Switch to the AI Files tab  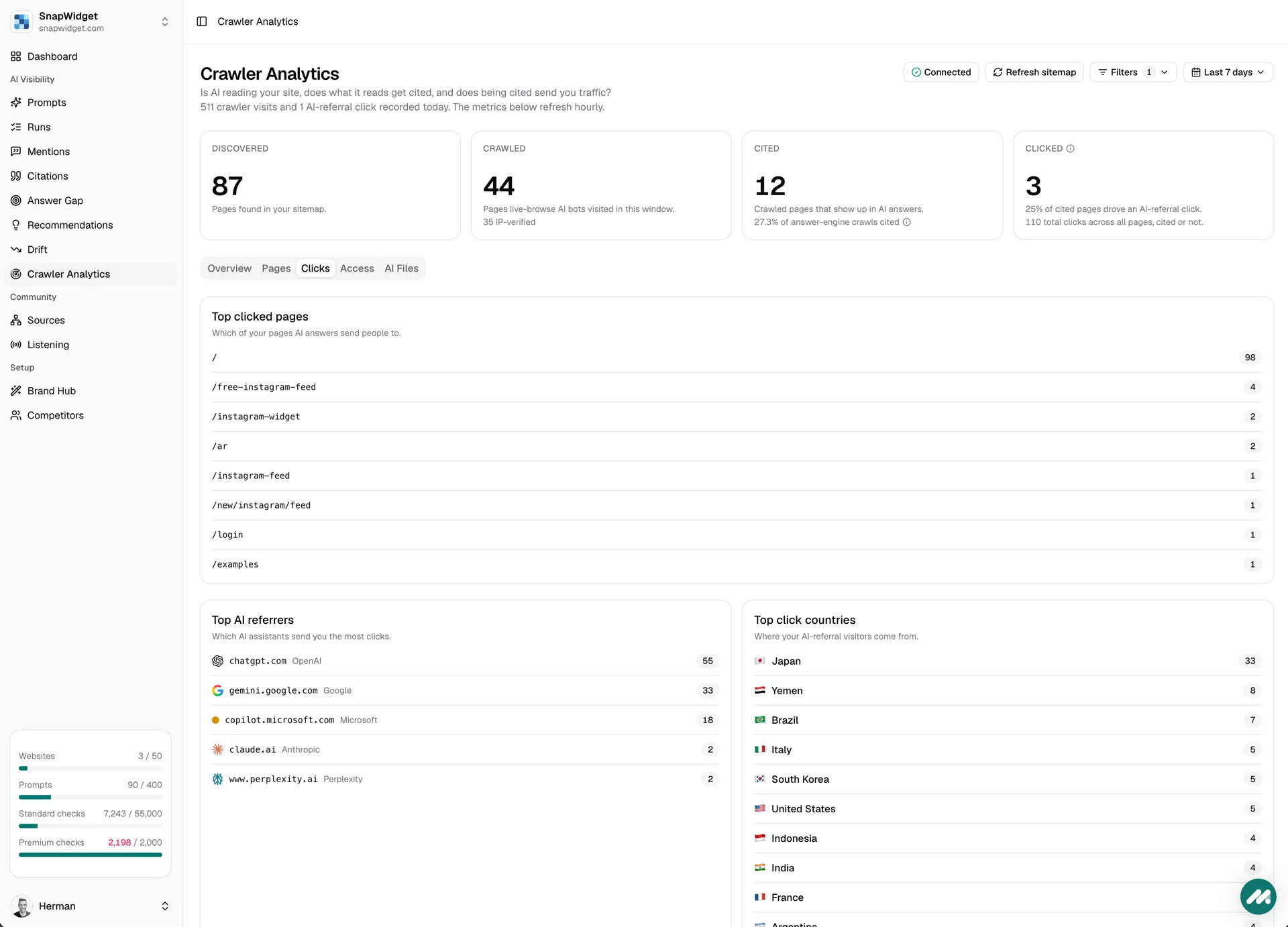coord(401,268)
